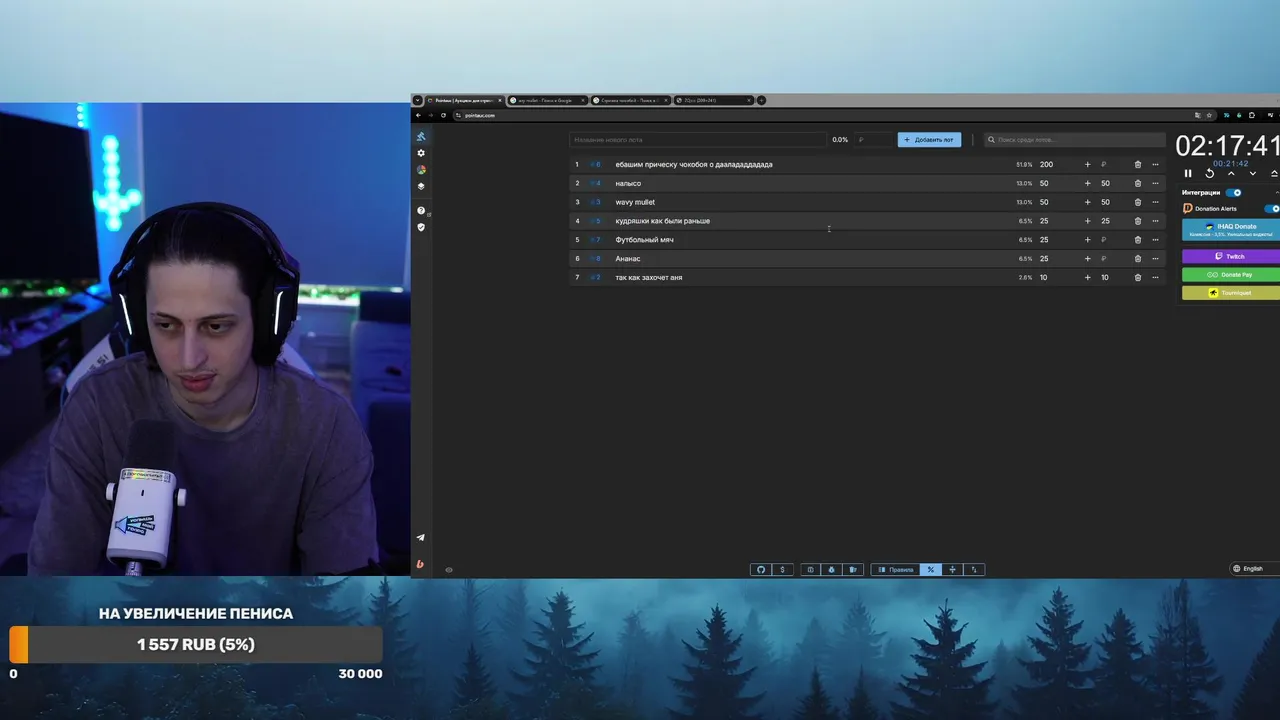Reload the pointauc.com page
Viewport: 1280px width, 720px height.
[443, 115]
